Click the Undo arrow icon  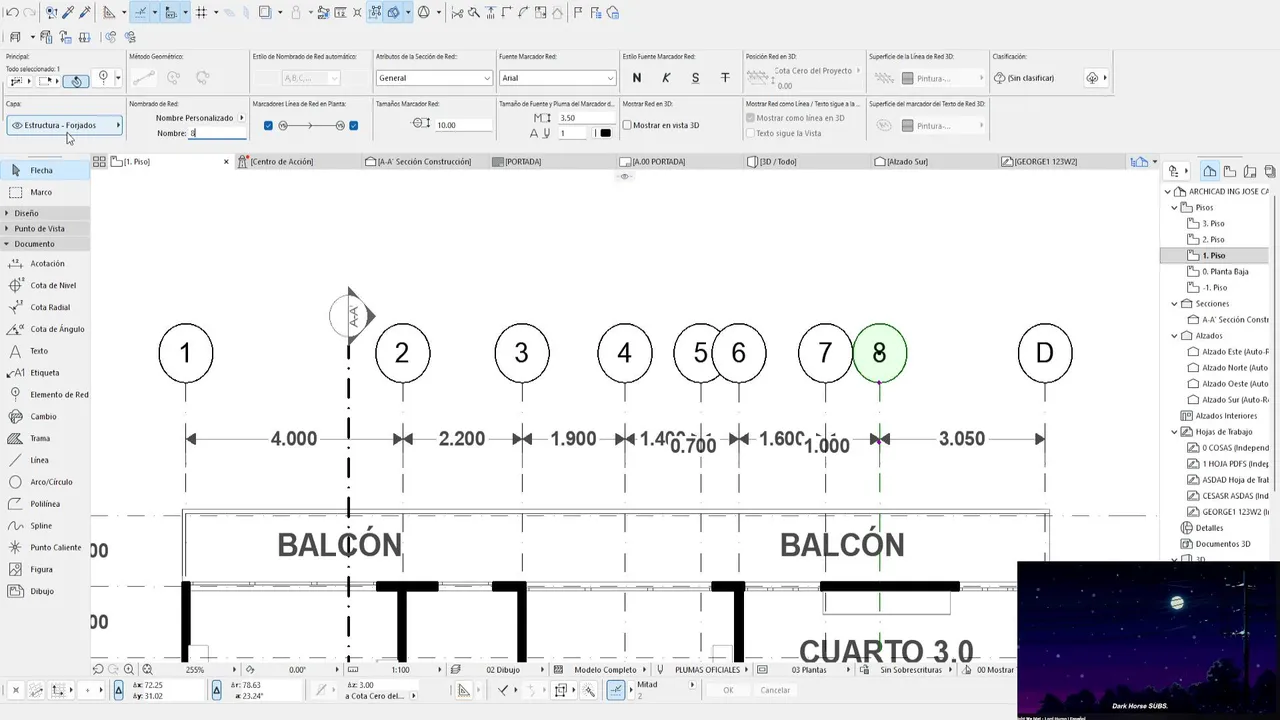pyautogui.click(x=12, y=12)
